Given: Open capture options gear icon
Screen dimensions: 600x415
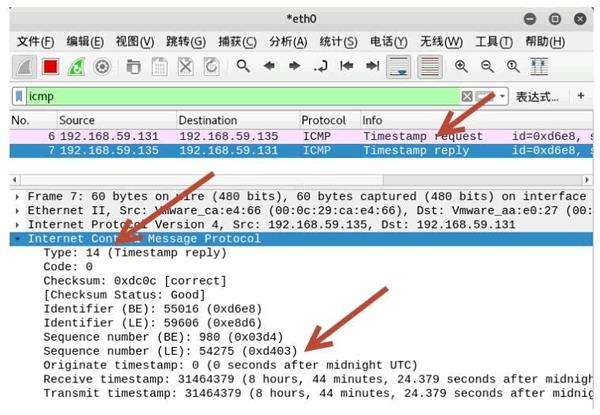Looking at the screenshot, I should pyautogui.click(x=102, y=67).
